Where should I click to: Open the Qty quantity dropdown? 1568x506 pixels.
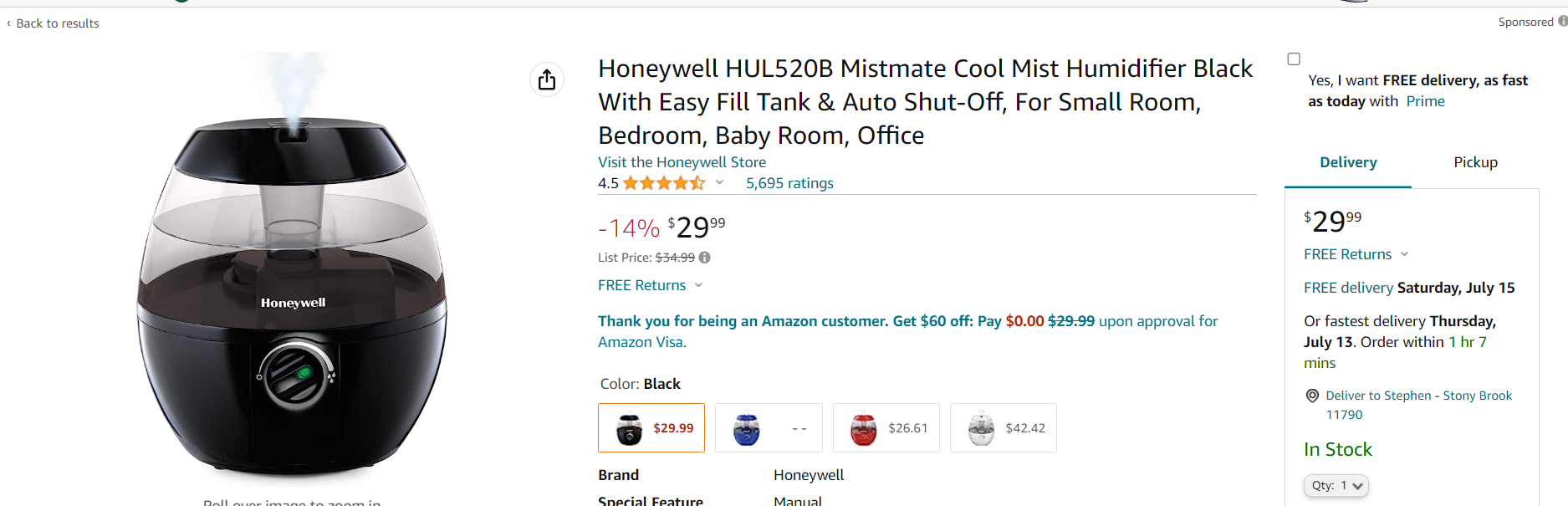click(x=1336, y=486)
